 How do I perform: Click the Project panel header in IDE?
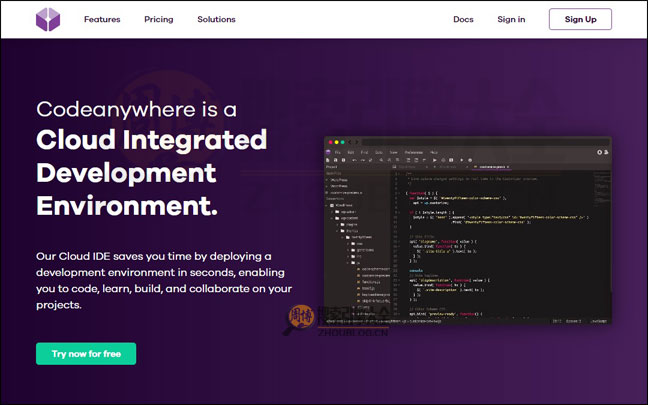(332, 167)
